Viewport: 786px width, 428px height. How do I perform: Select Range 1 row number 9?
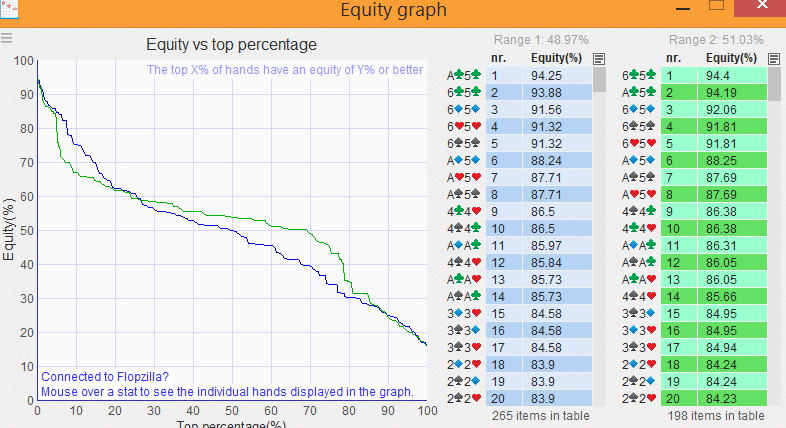click(504, 212)
